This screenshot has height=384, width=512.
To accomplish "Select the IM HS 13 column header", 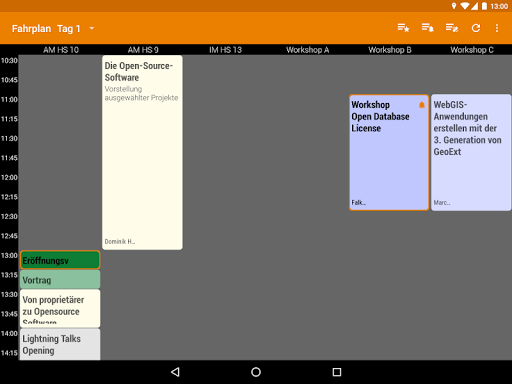I will [x=225, y=50].
